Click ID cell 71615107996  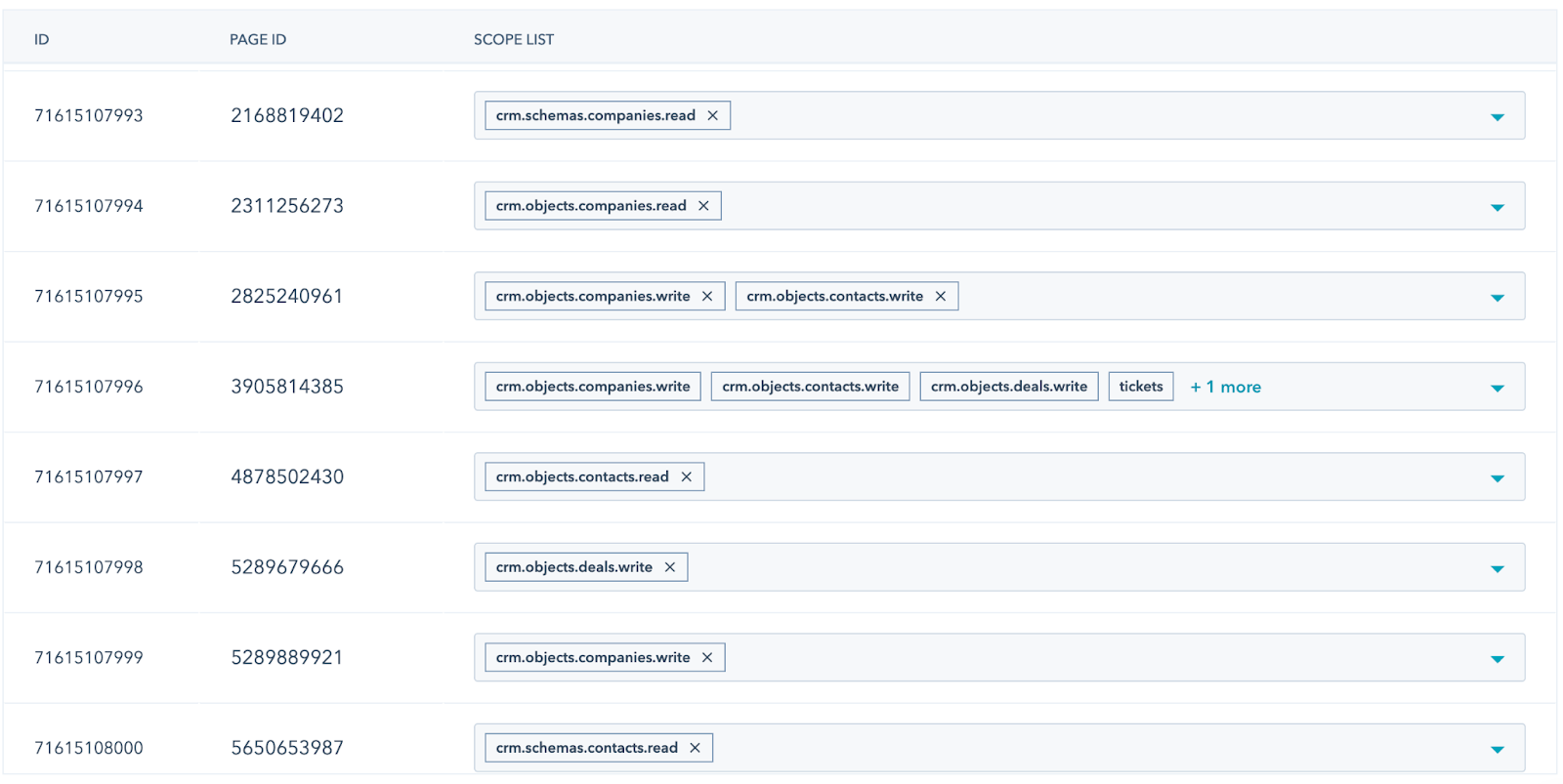click(89, 387)
